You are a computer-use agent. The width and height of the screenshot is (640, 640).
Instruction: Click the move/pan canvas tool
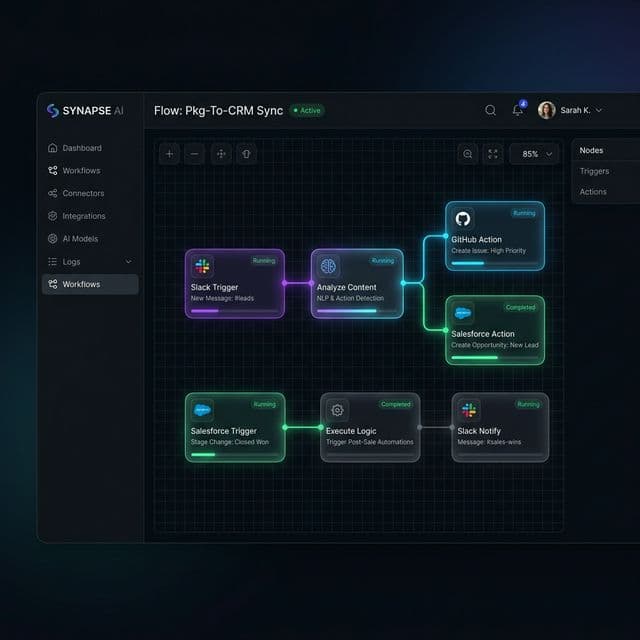coord(221,154)
